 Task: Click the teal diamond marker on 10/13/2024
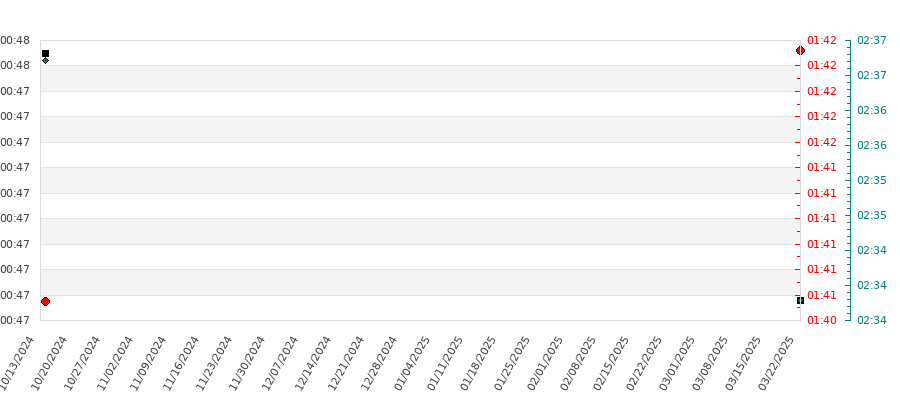[x=45, y=60]
